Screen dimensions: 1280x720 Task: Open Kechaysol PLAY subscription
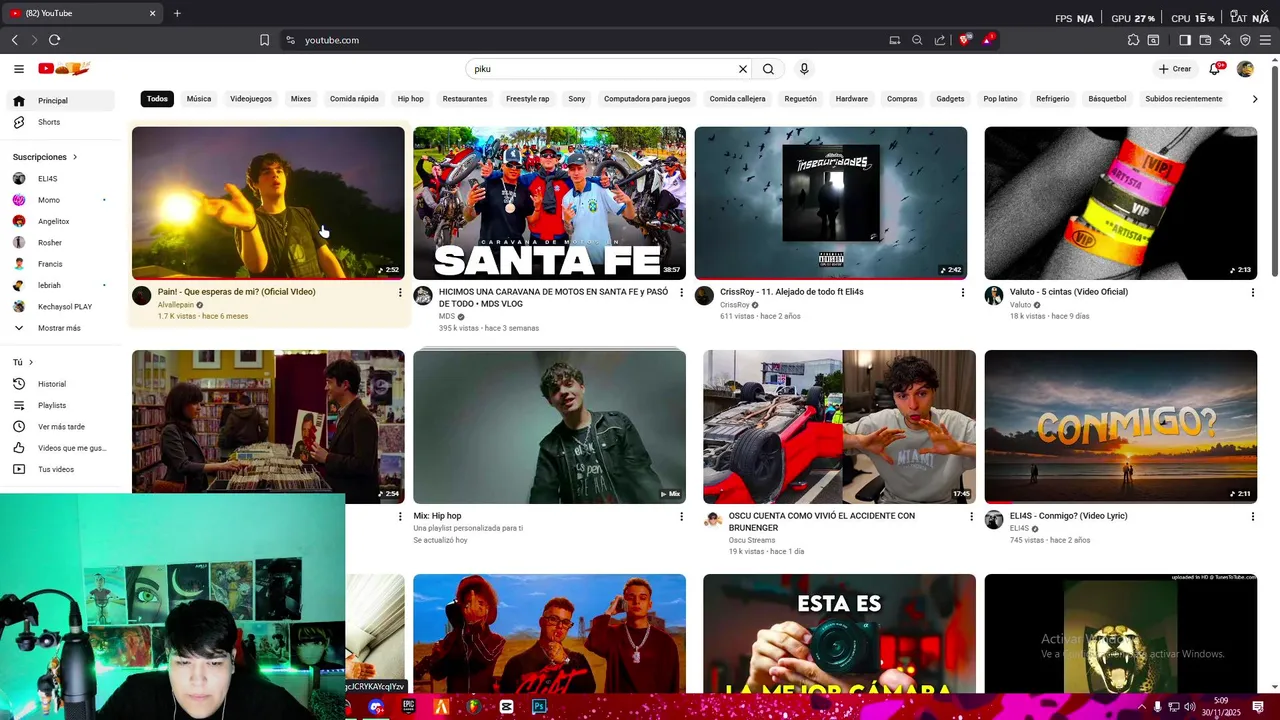63,307
